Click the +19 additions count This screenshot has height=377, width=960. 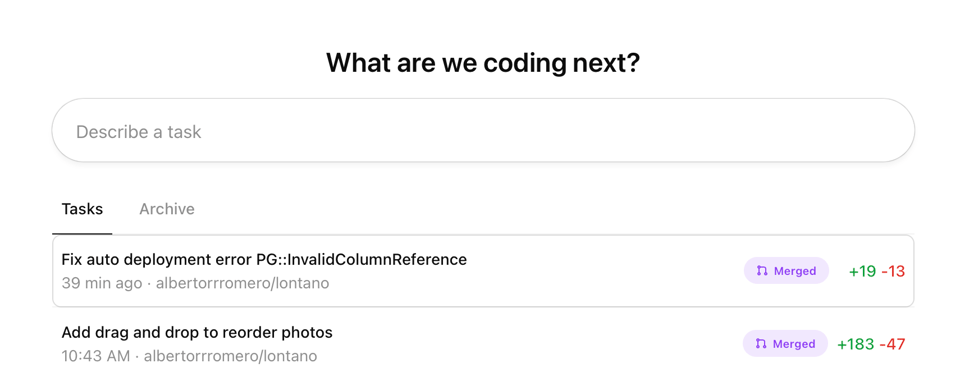coord(863,271)
